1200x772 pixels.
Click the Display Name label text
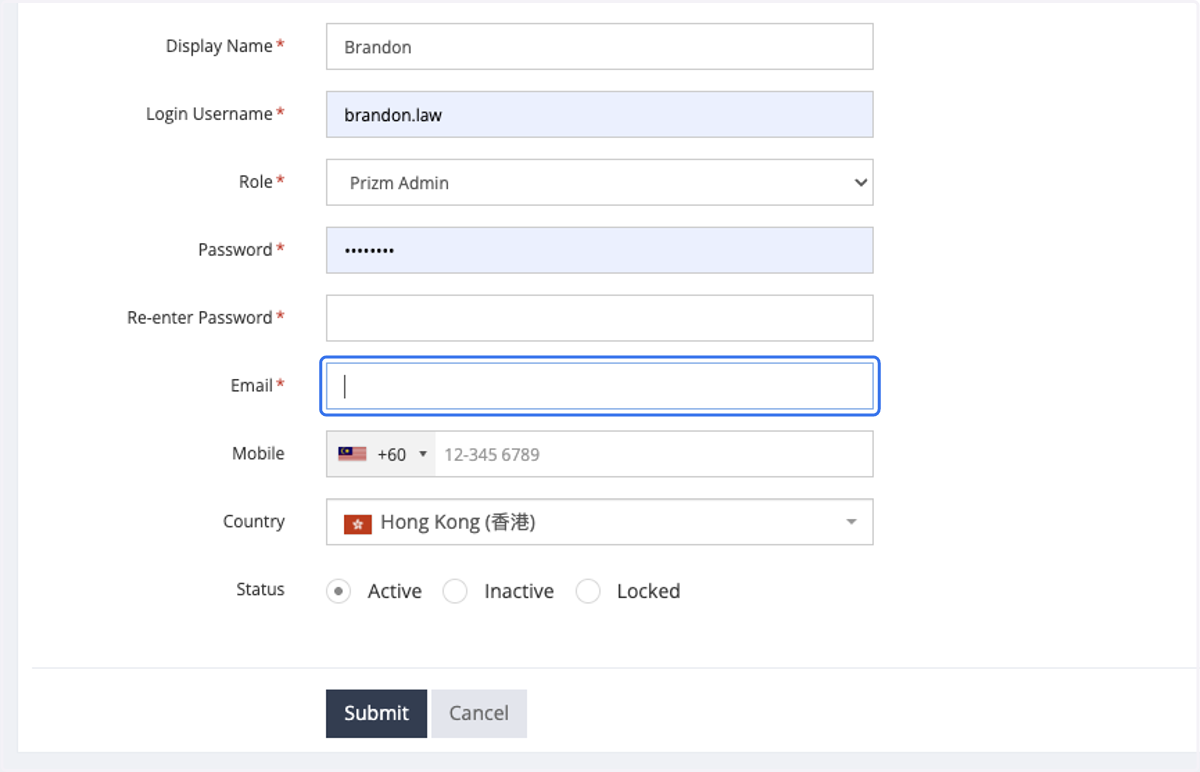click(219, 46)
